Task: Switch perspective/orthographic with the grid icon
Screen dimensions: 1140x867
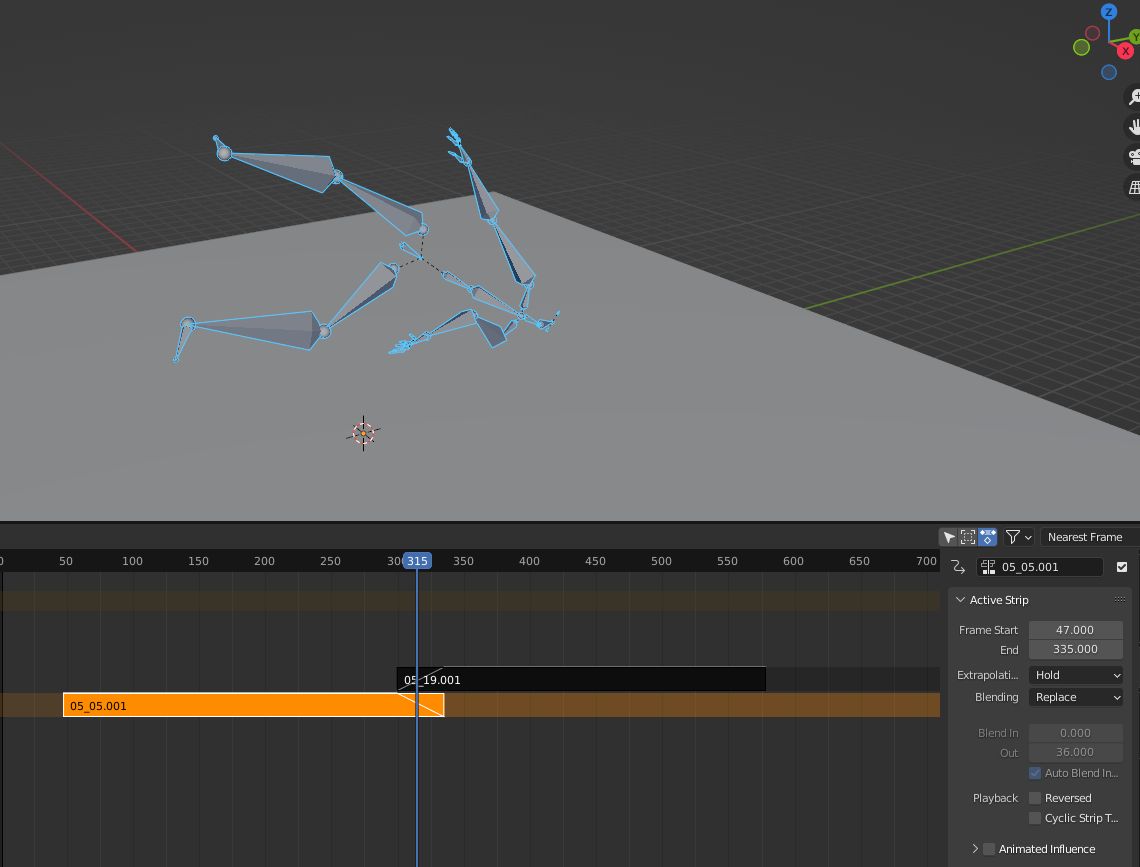Action: tap(1133, 187)
